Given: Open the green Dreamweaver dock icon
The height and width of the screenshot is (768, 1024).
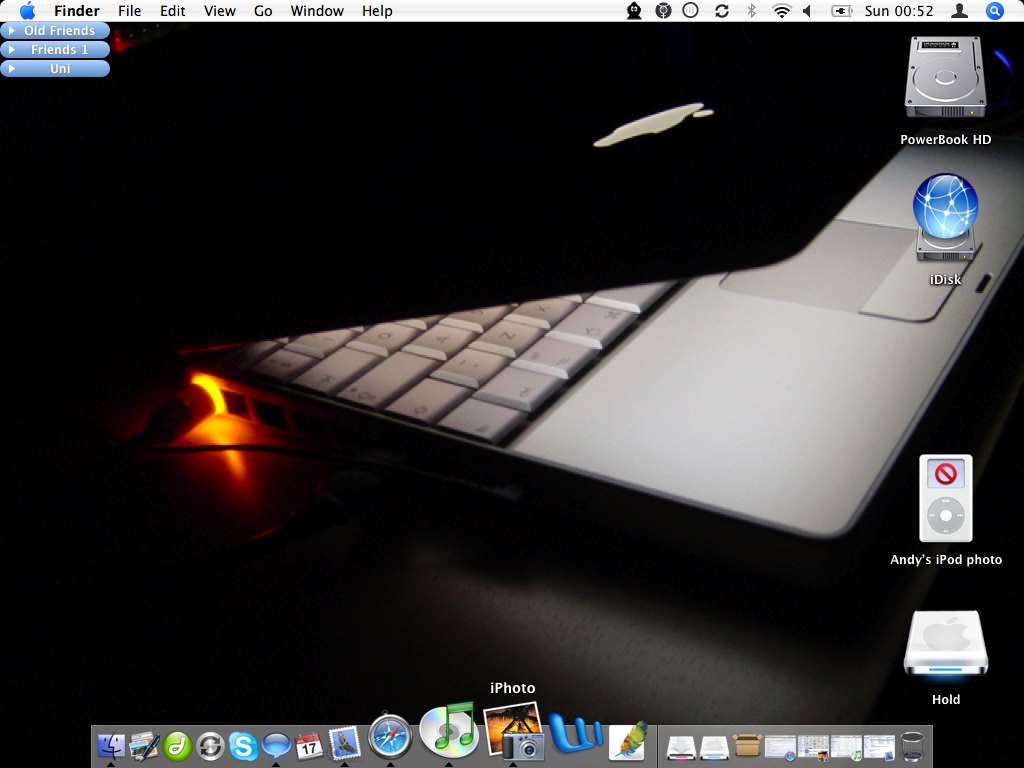Looking at the screenshot, I should tap(177, 746).
